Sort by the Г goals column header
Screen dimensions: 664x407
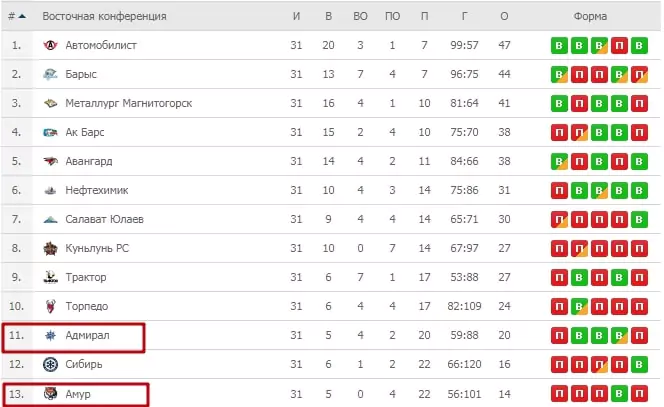465,16
